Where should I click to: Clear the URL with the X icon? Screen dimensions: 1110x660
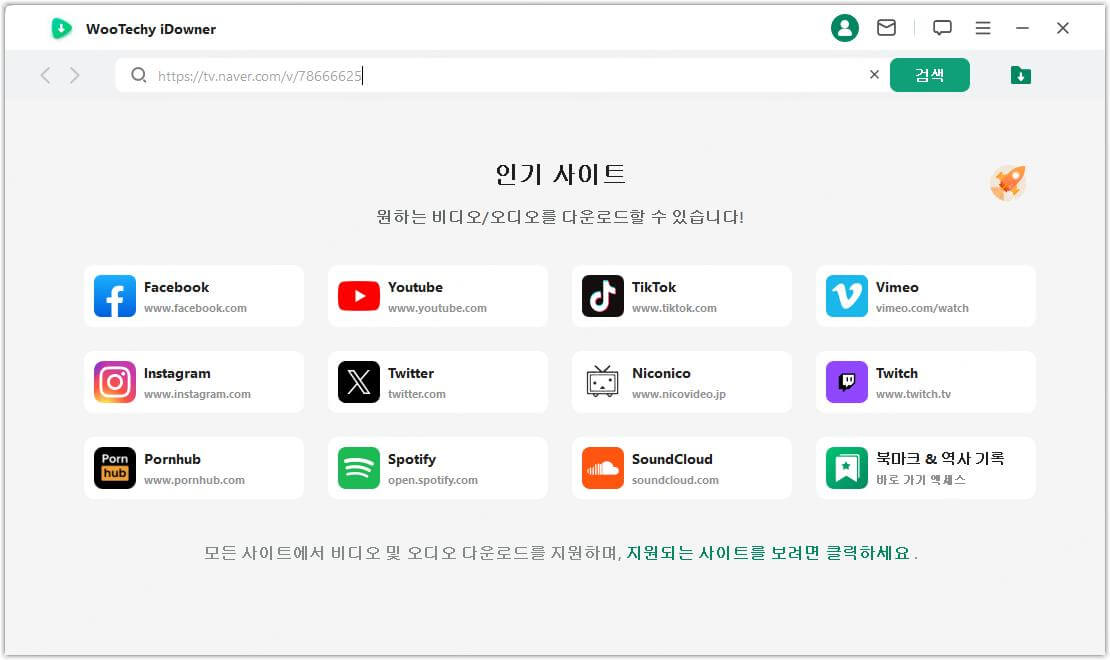tap(874, 74)
